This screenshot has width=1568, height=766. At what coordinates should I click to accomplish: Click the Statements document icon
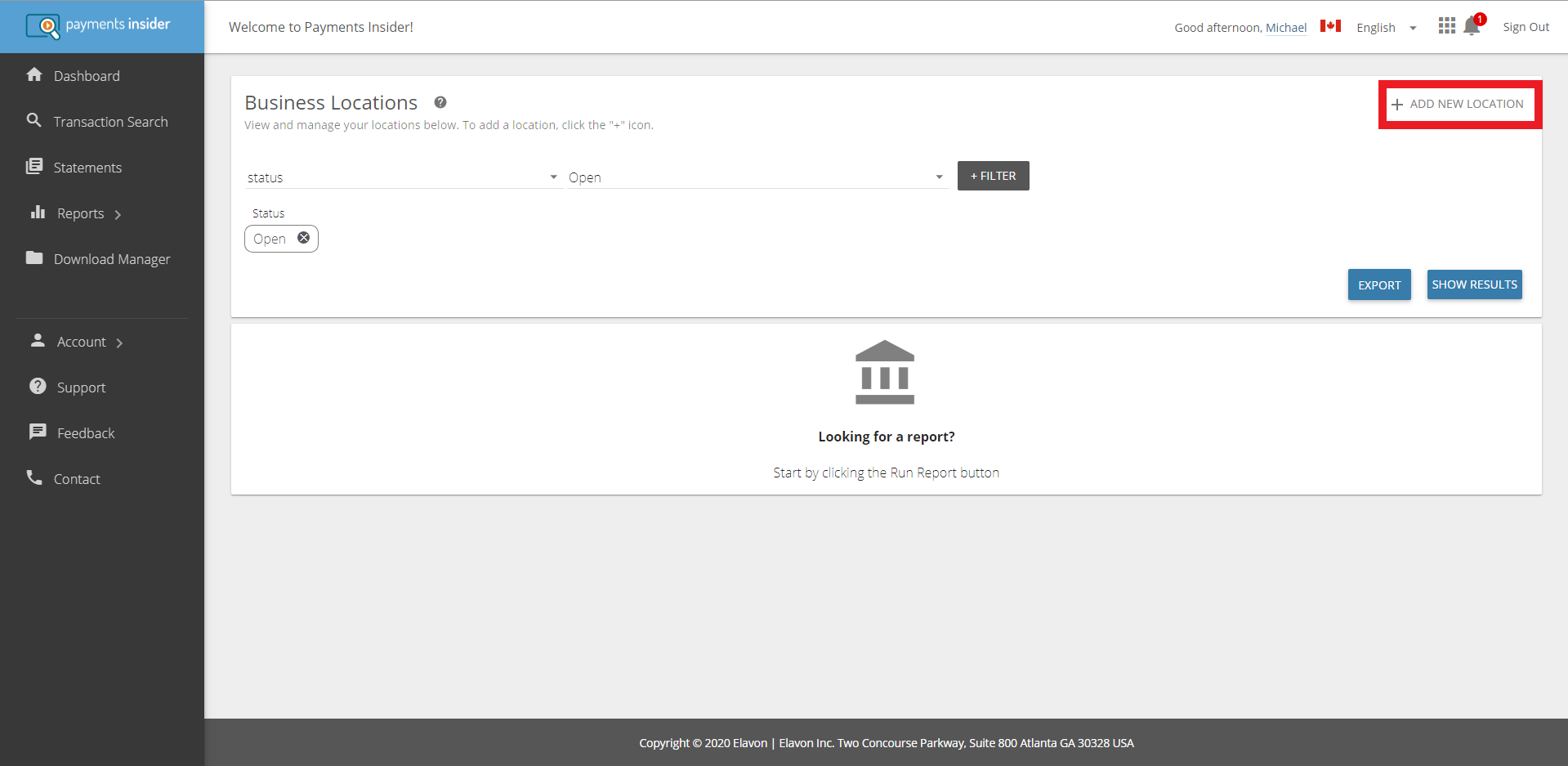[x=34, y=166]
